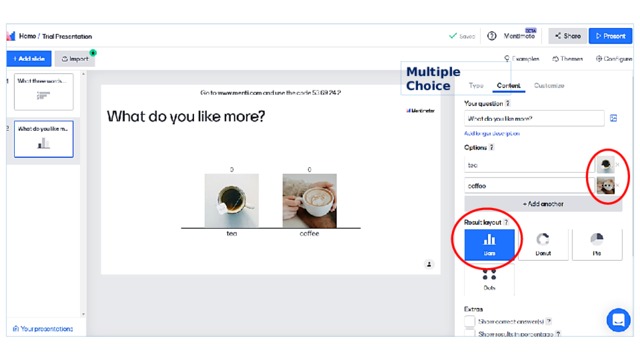Open the Examples option
This screenshot has height=360, width=640.
(x=522, y=59)
